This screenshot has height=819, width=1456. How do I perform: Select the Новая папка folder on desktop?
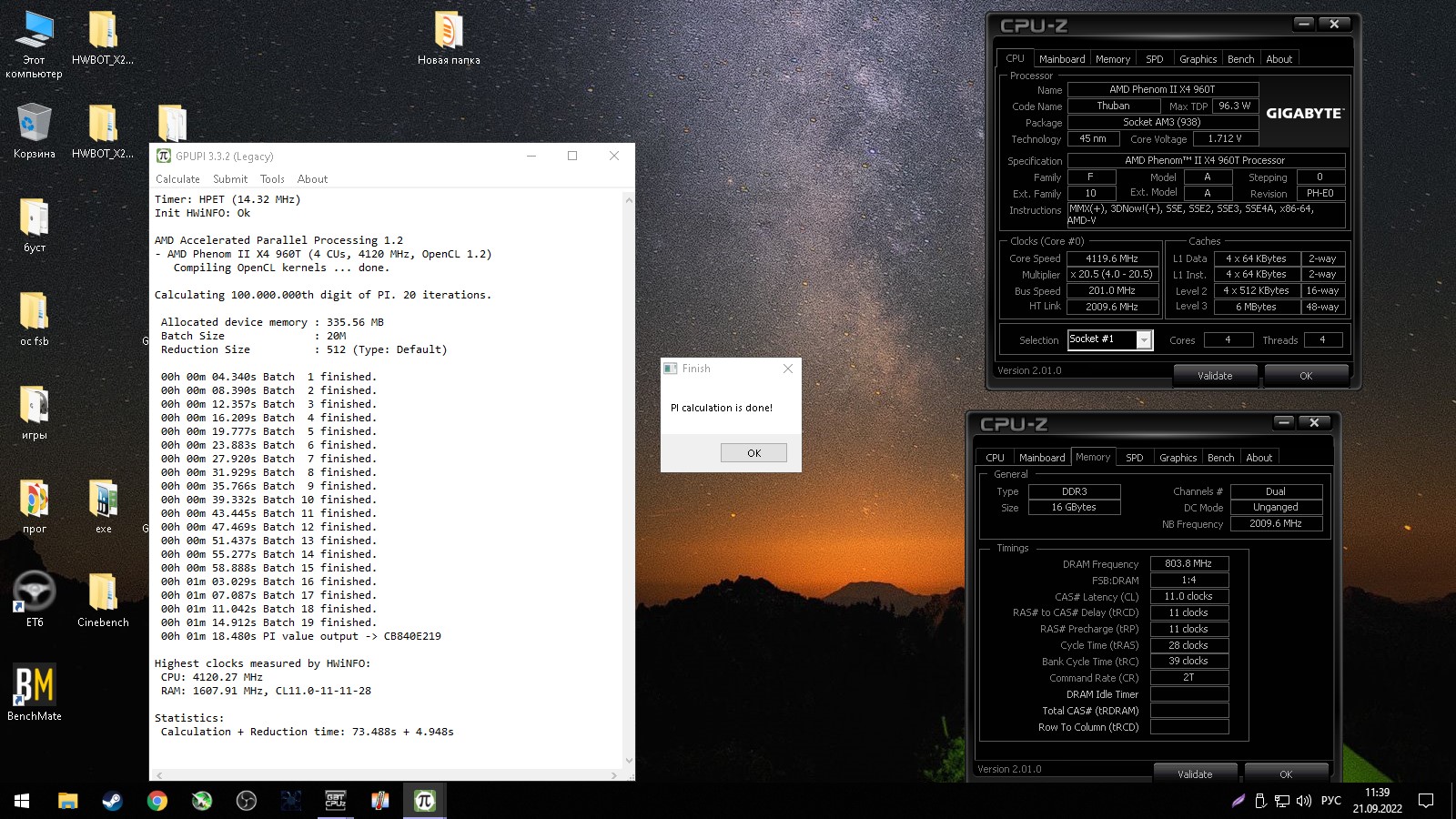coord(449,38)
